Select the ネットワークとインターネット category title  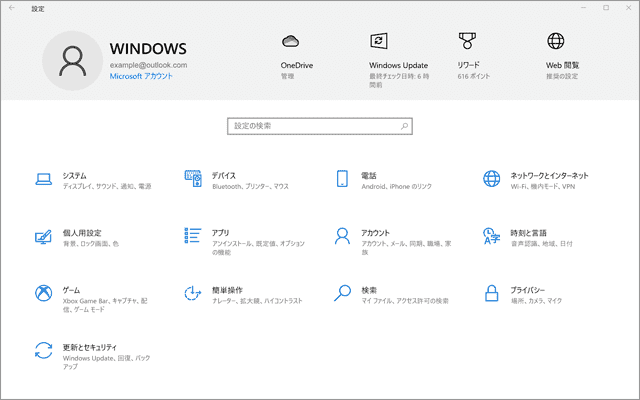549,176
